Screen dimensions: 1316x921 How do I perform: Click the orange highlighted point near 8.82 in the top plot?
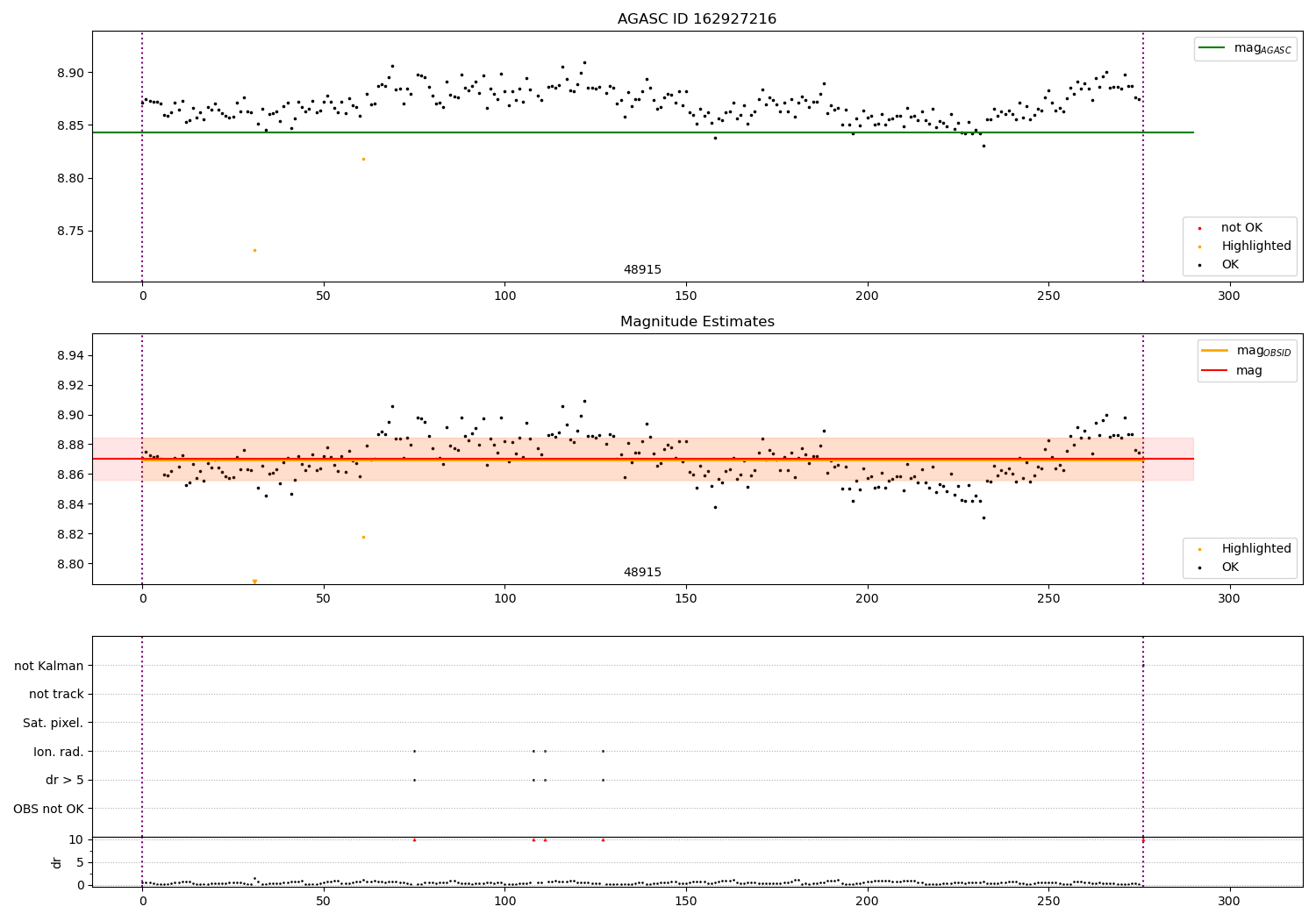coord(363,159)
